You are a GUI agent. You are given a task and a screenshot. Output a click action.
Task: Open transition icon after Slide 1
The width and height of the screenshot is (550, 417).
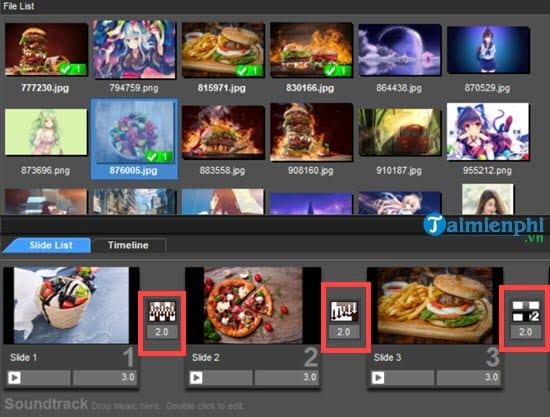coord(162,311)
